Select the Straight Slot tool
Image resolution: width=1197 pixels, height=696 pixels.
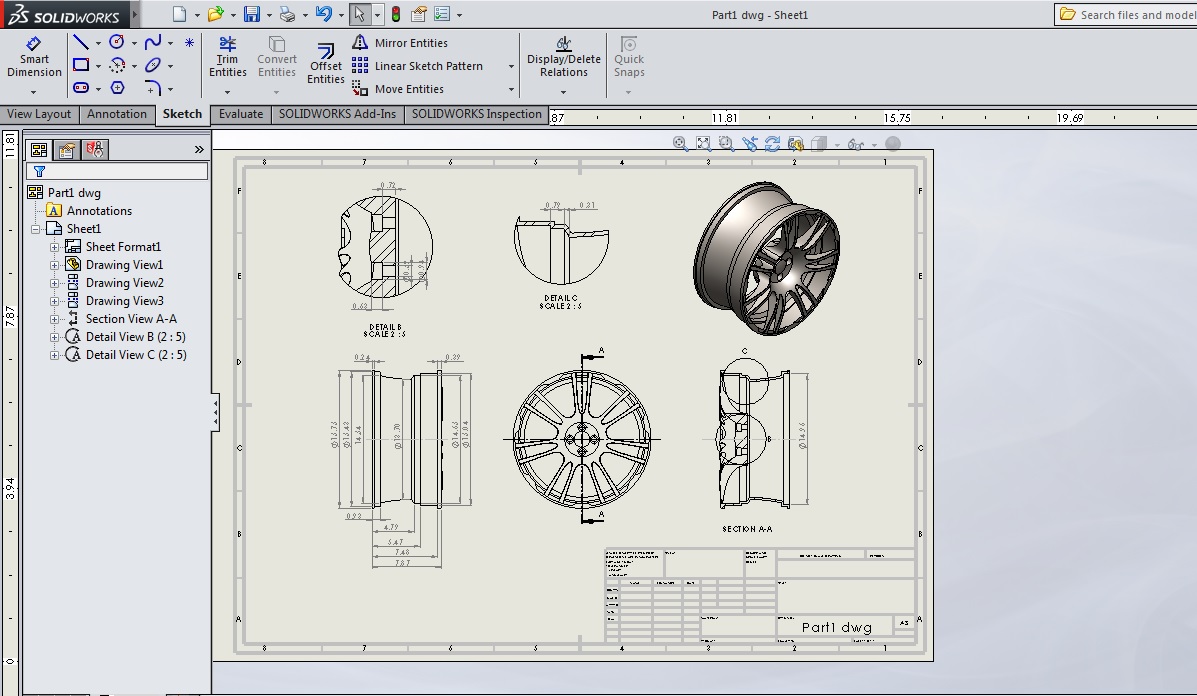point(81,89)
